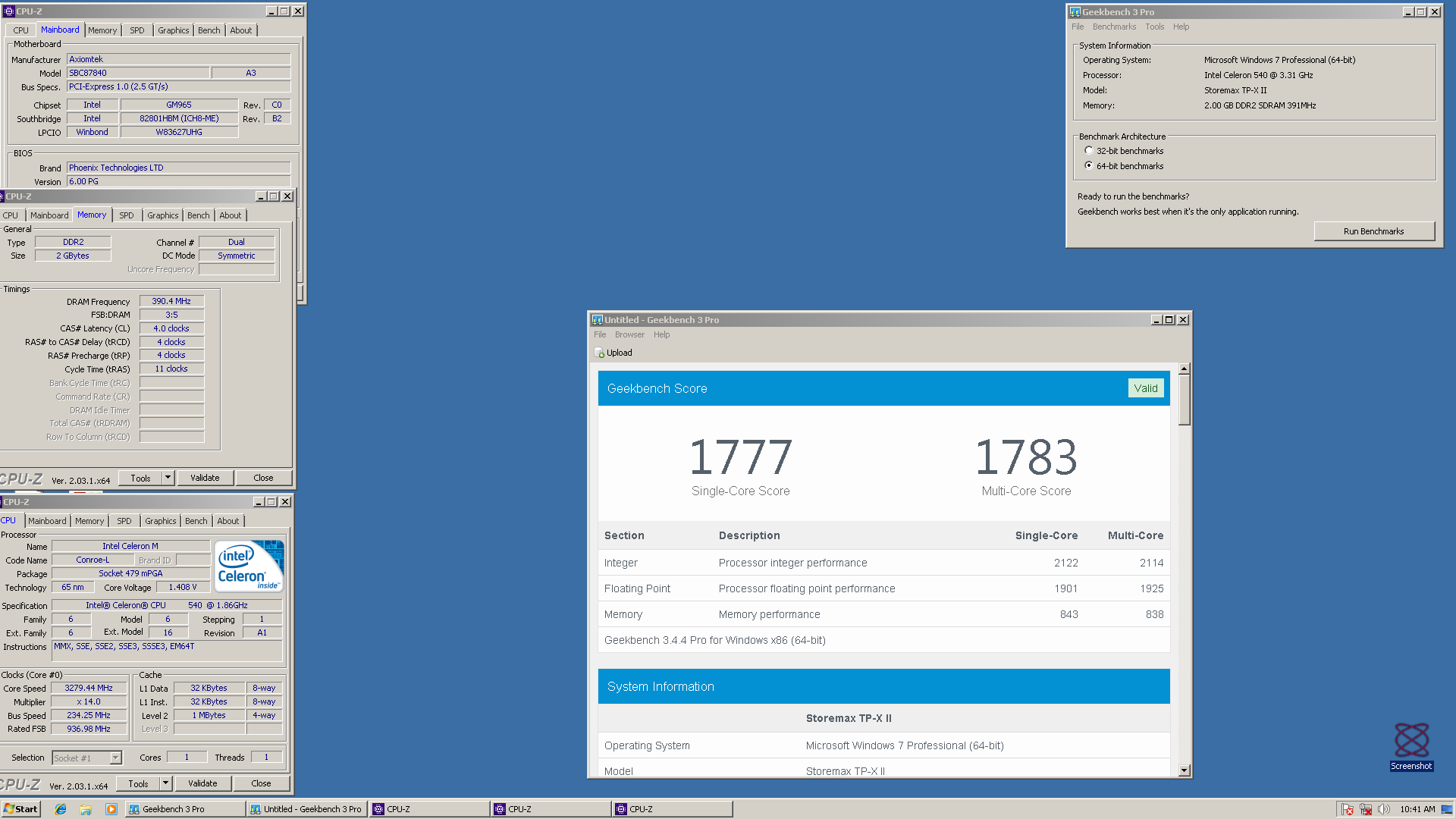This screenshot has width=1456, height=819.
Task: Switch to Geekbench 3 Pro taskbar button
Action: click(x=184, y=809)
